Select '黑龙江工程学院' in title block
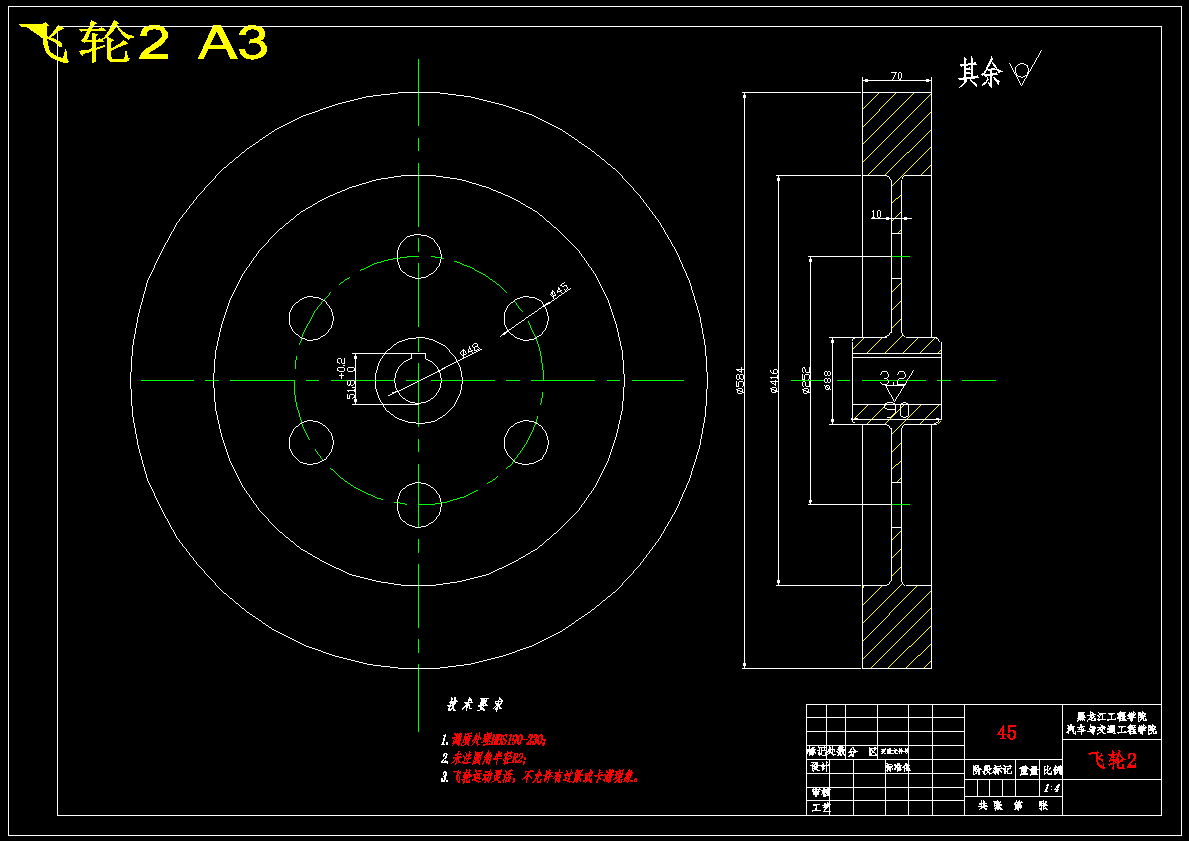Viewport: 1189px width, 841px height. (x=1112, y=717)
